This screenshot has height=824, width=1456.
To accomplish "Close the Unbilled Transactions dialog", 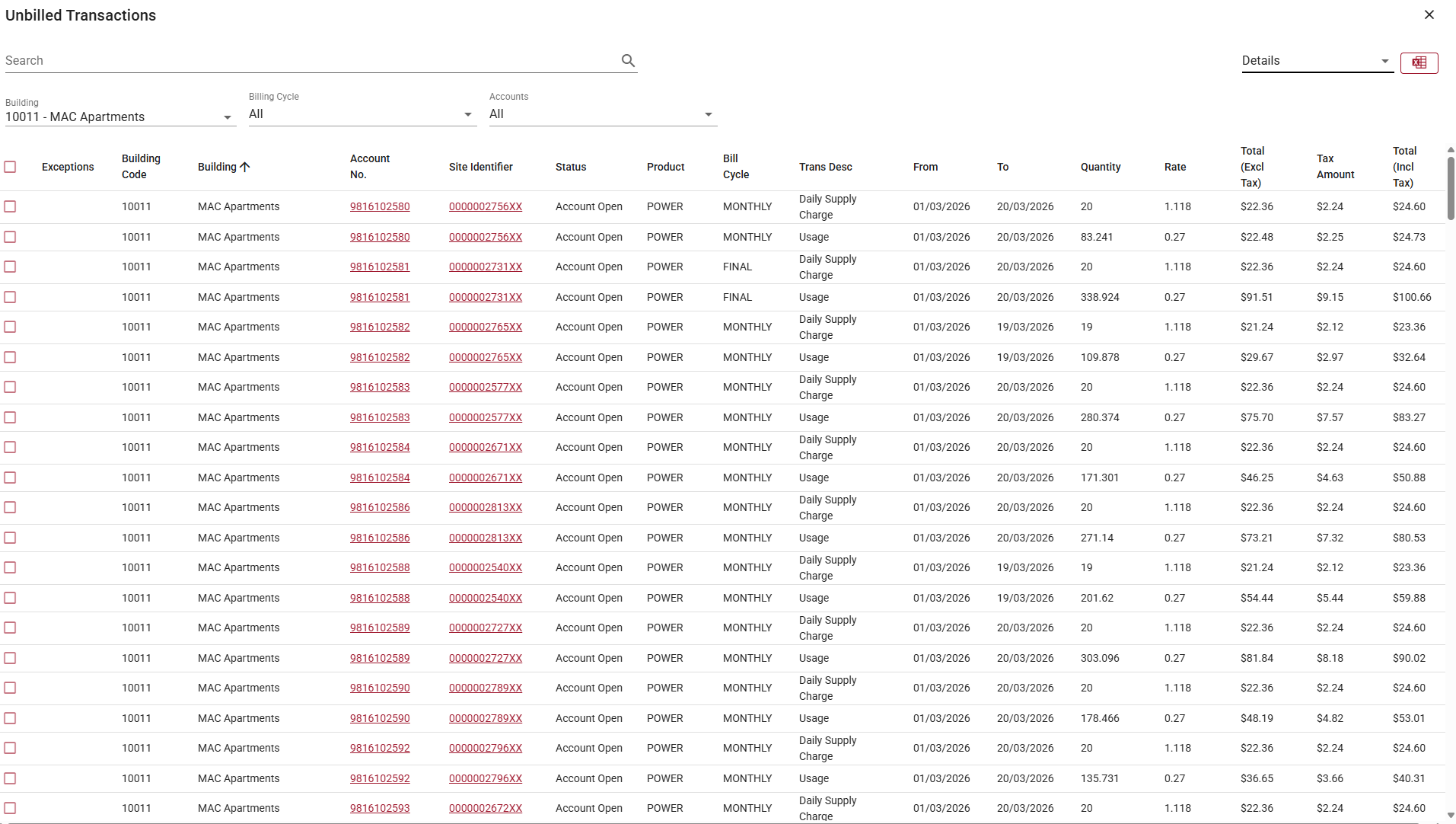I will coord(1429,15).
